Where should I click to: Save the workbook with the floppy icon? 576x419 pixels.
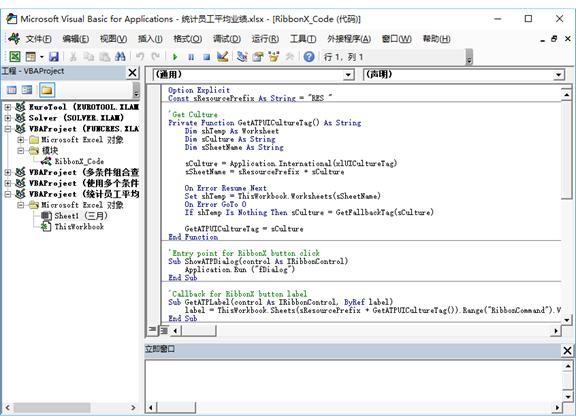pos(54,57)
